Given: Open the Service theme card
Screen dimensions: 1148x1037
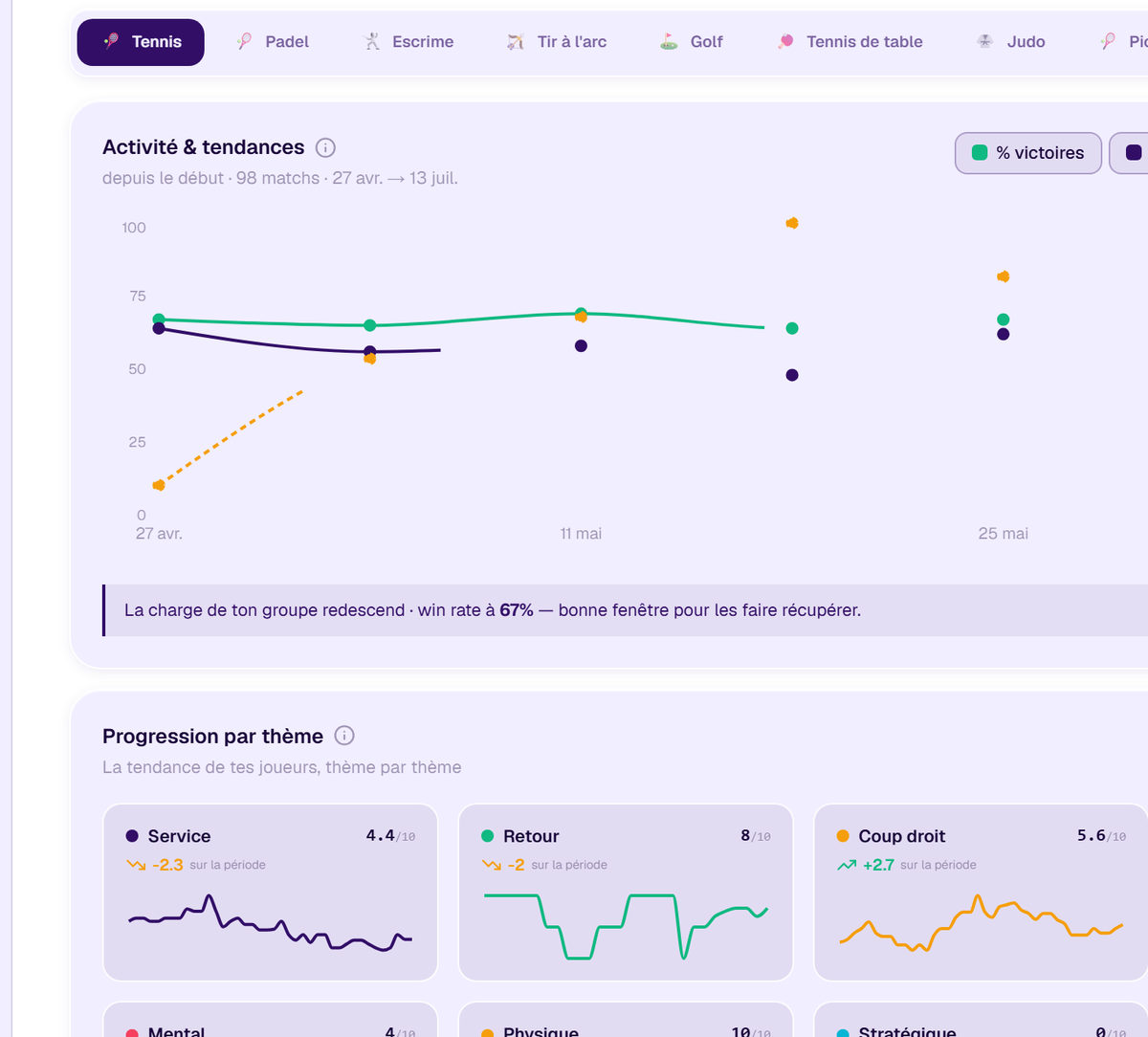Looking at the screenshot, I should click(271, 893).
